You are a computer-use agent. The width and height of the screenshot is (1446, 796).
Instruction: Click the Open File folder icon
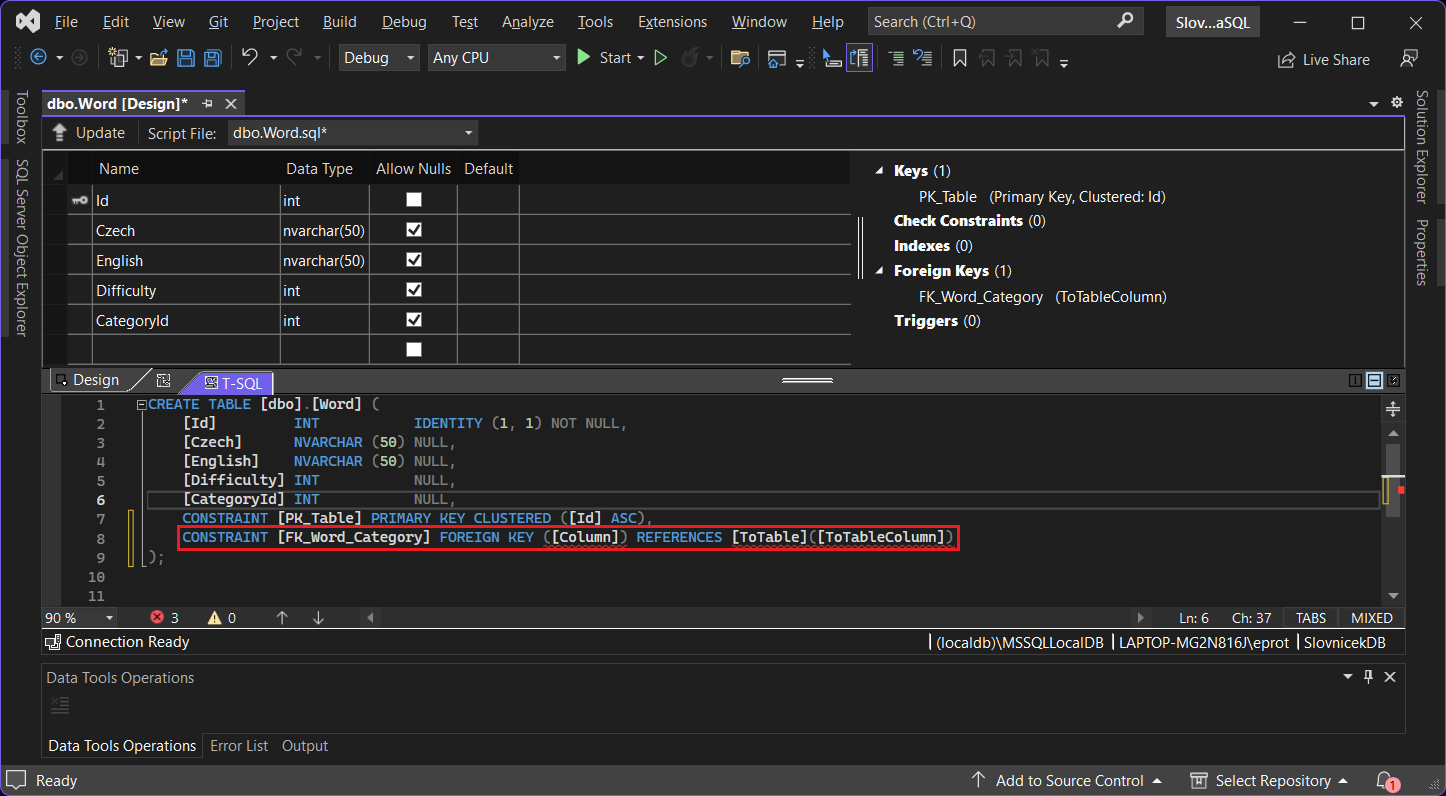[x=158, y=58]
